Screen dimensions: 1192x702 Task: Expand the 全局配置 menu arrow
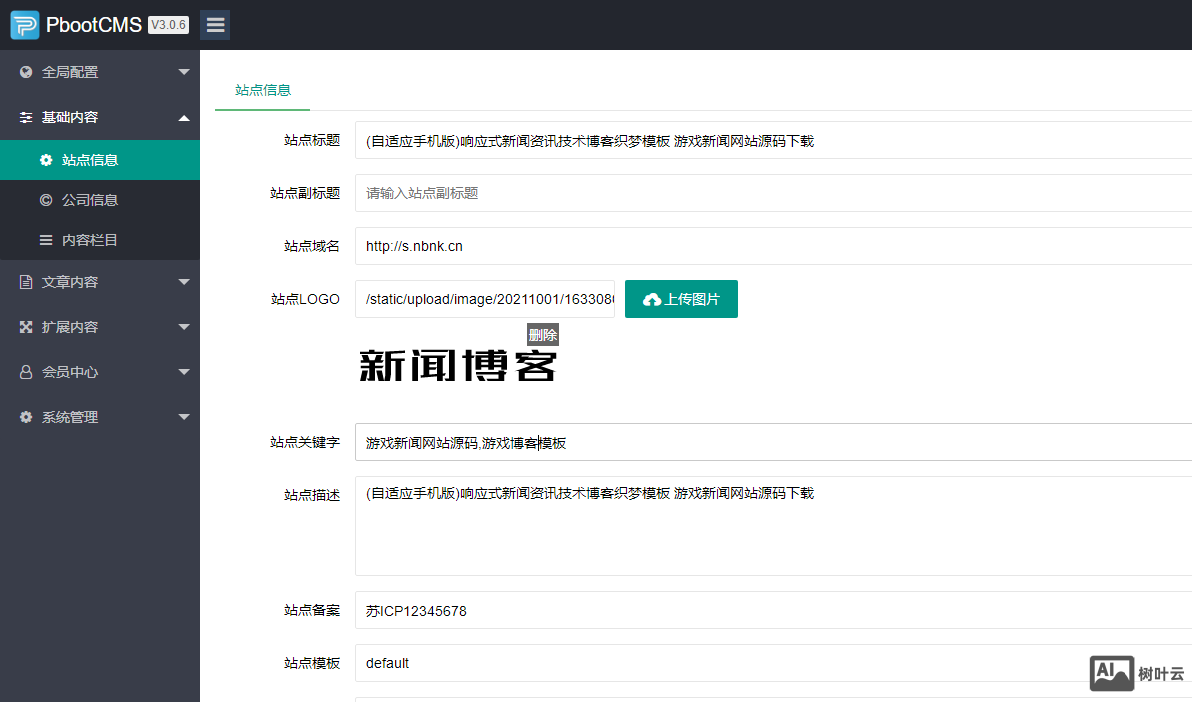point(184,72)
